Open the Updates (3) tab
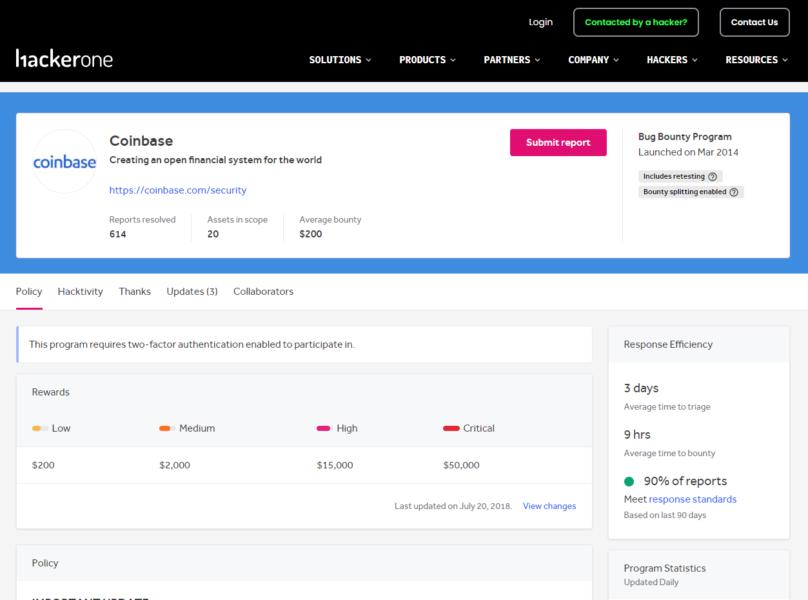The image size is (808, 600). pyautogui.click(x=192, y=291)
